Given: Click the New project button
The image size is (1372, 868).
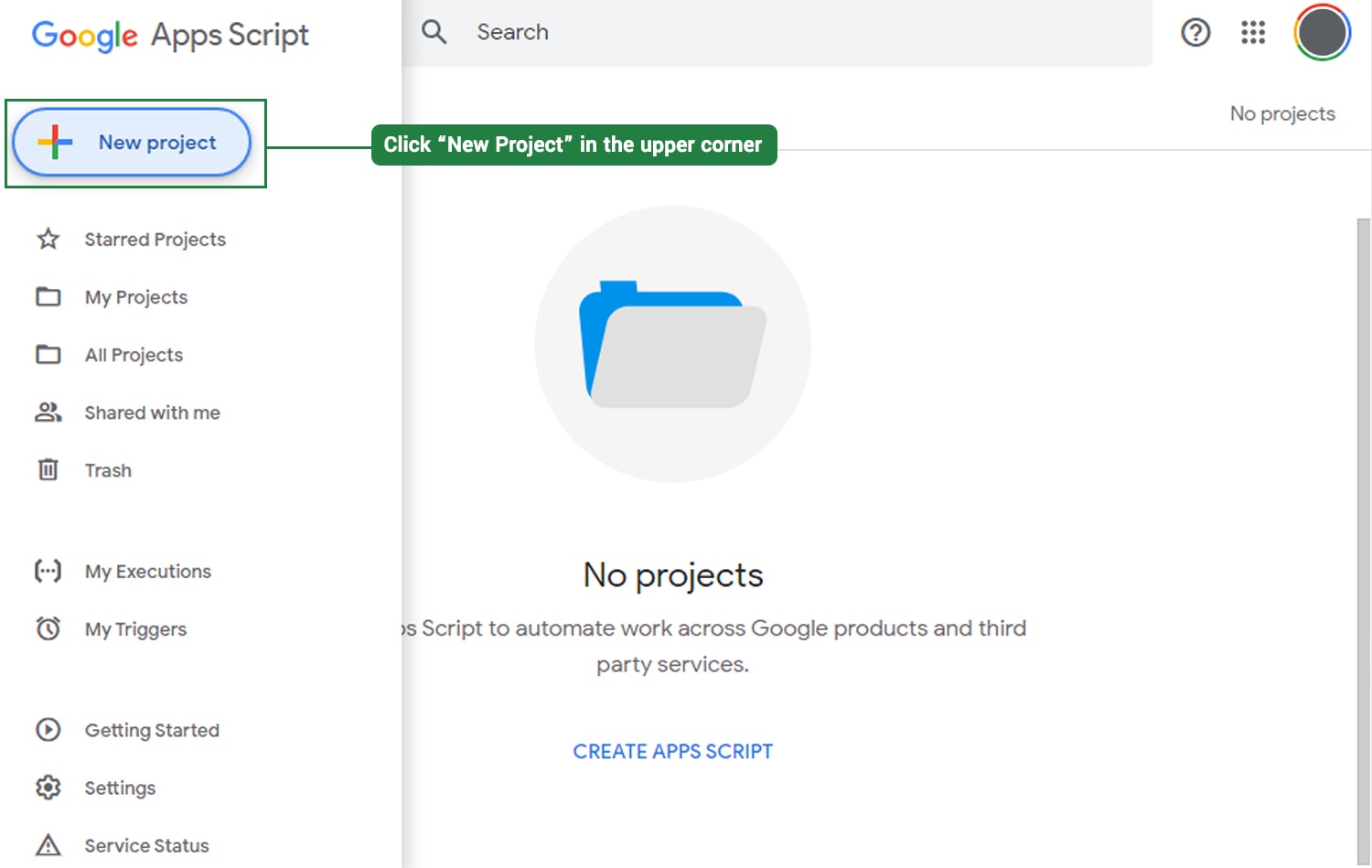Looking at the screenshot, I should [133, 142].
